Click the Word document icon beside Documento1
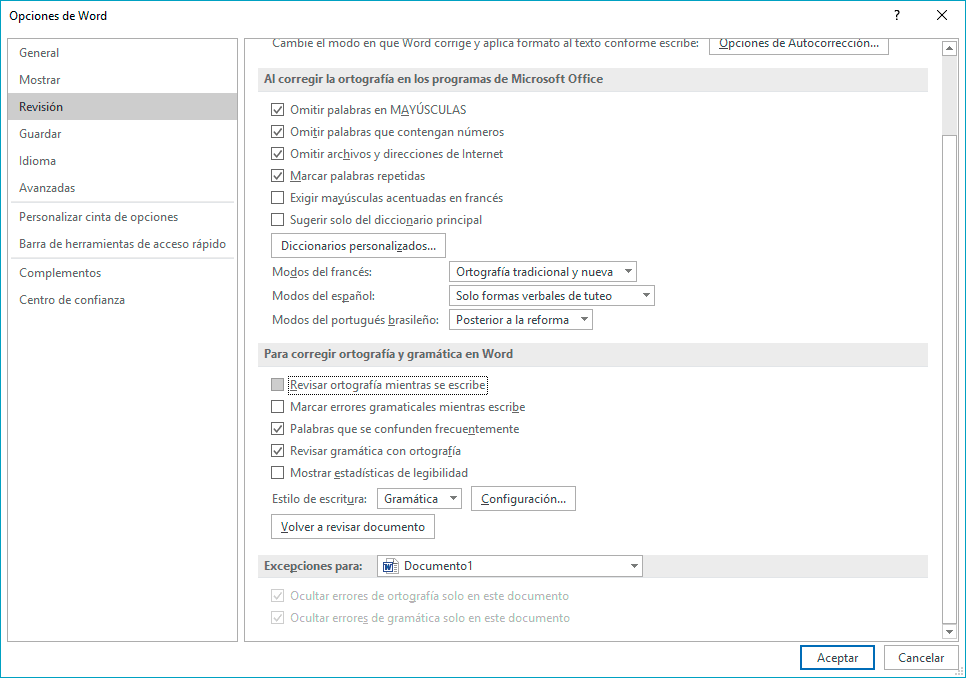The width and height of the screenshot is (966, 678). (390, 566)
